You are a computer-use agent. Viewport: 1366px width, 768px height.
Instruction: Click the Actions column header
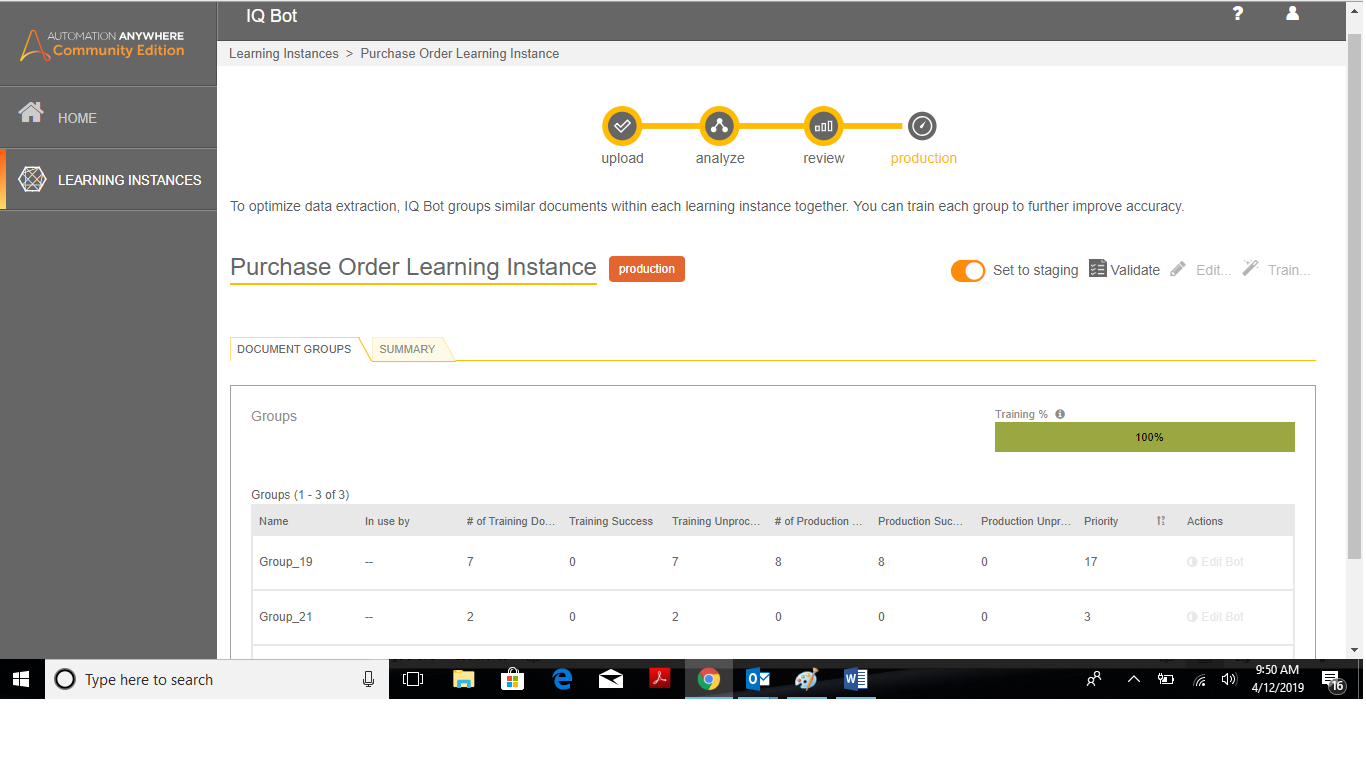[x=1205, y=521]
